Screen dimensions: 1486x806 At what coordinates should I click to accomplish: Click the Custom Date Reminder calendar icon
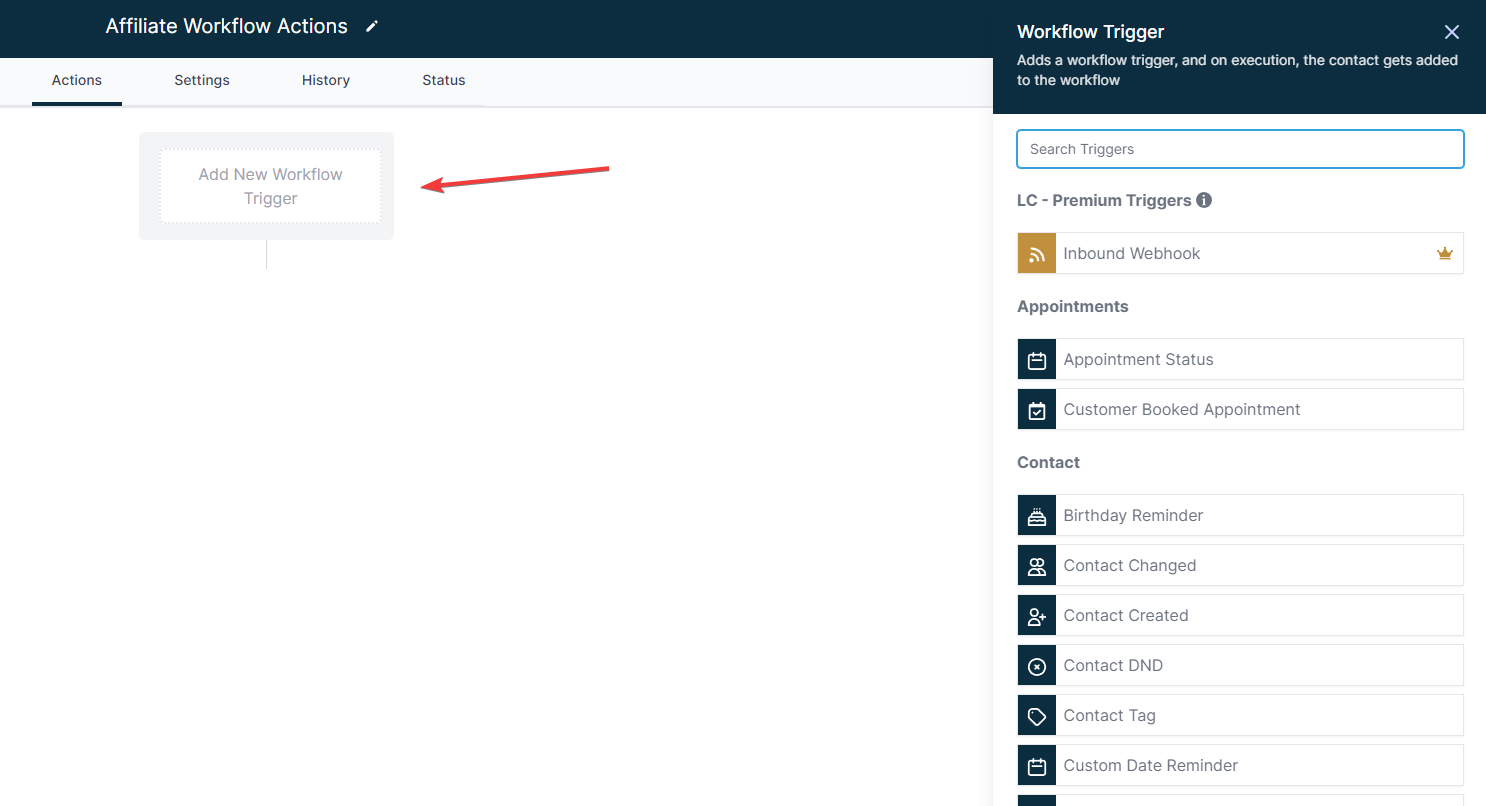pyautogui.click(x=1037, y=765)
